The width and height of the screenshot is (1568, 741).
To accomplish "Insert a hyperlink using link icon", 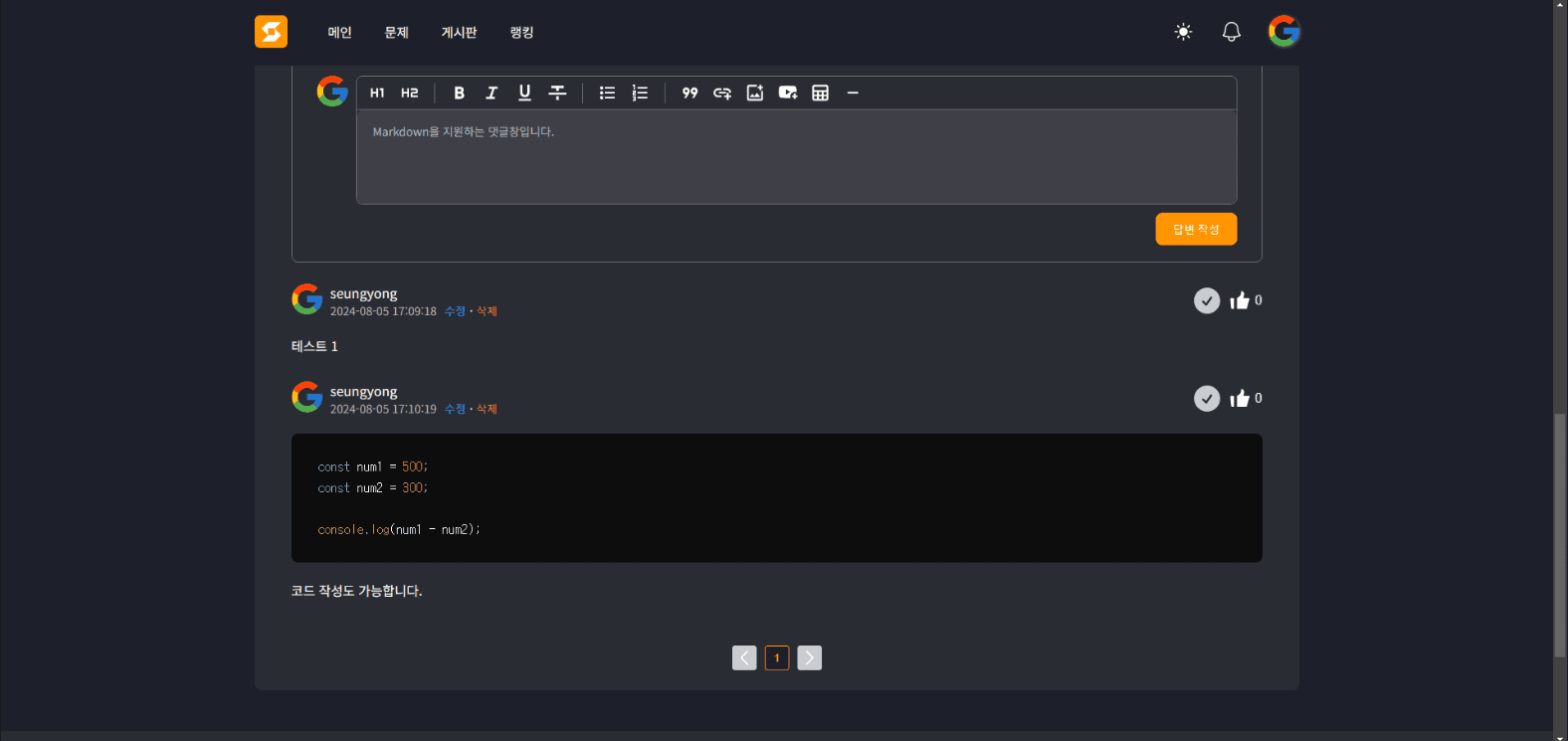I will pyautogui.click(x=722, y=93).
